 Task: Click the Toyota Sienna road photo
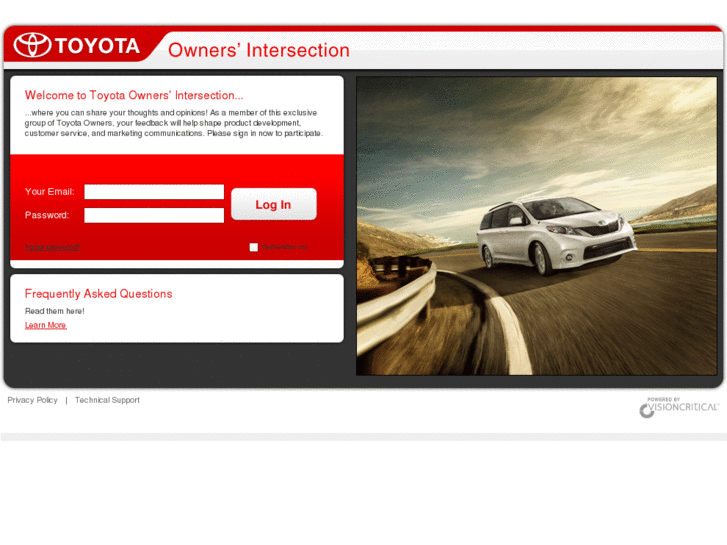click(x=536, y=226)
